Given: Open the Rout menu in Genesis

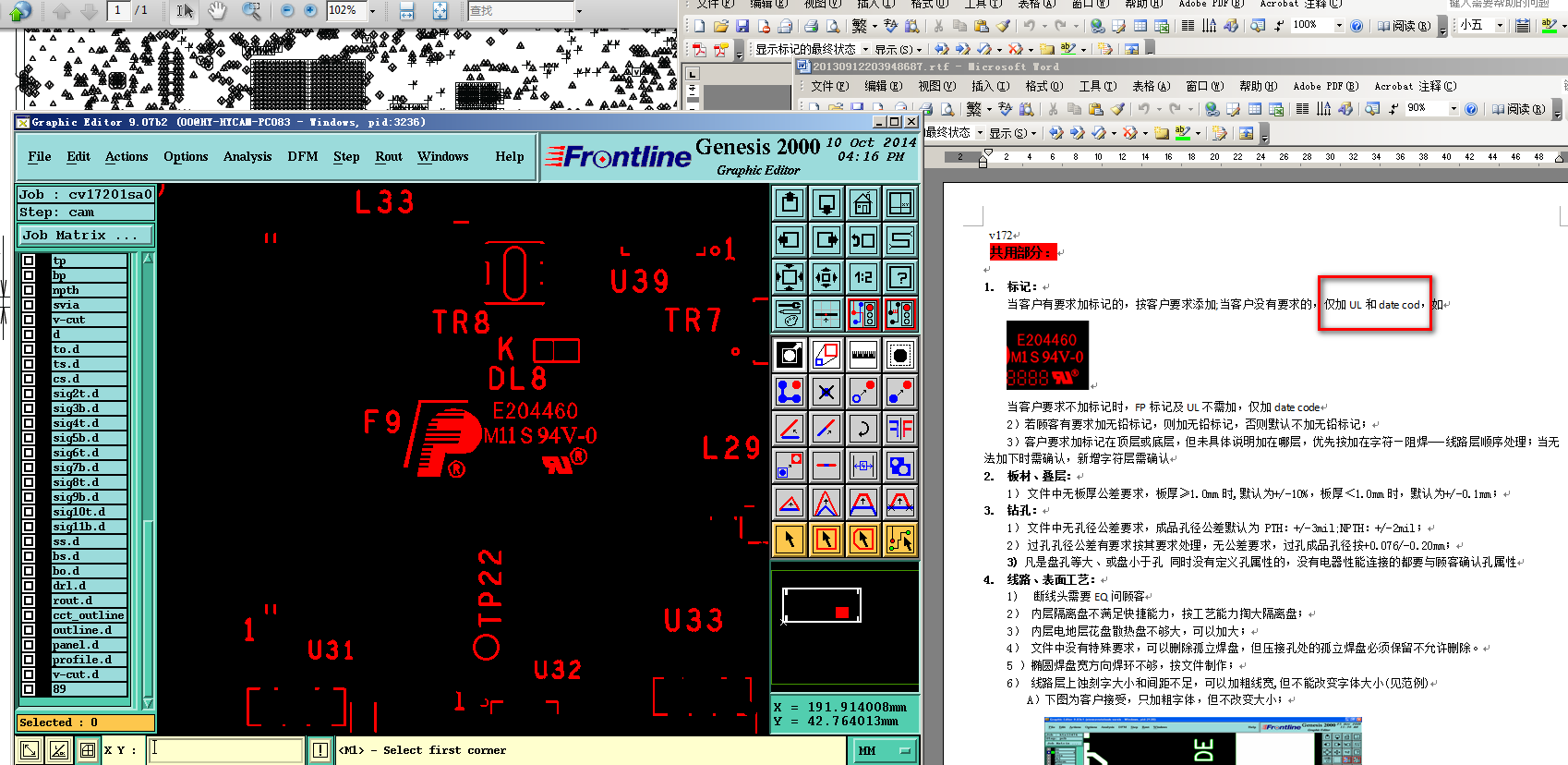Looking at the screenshot, I should click(389, 156).
